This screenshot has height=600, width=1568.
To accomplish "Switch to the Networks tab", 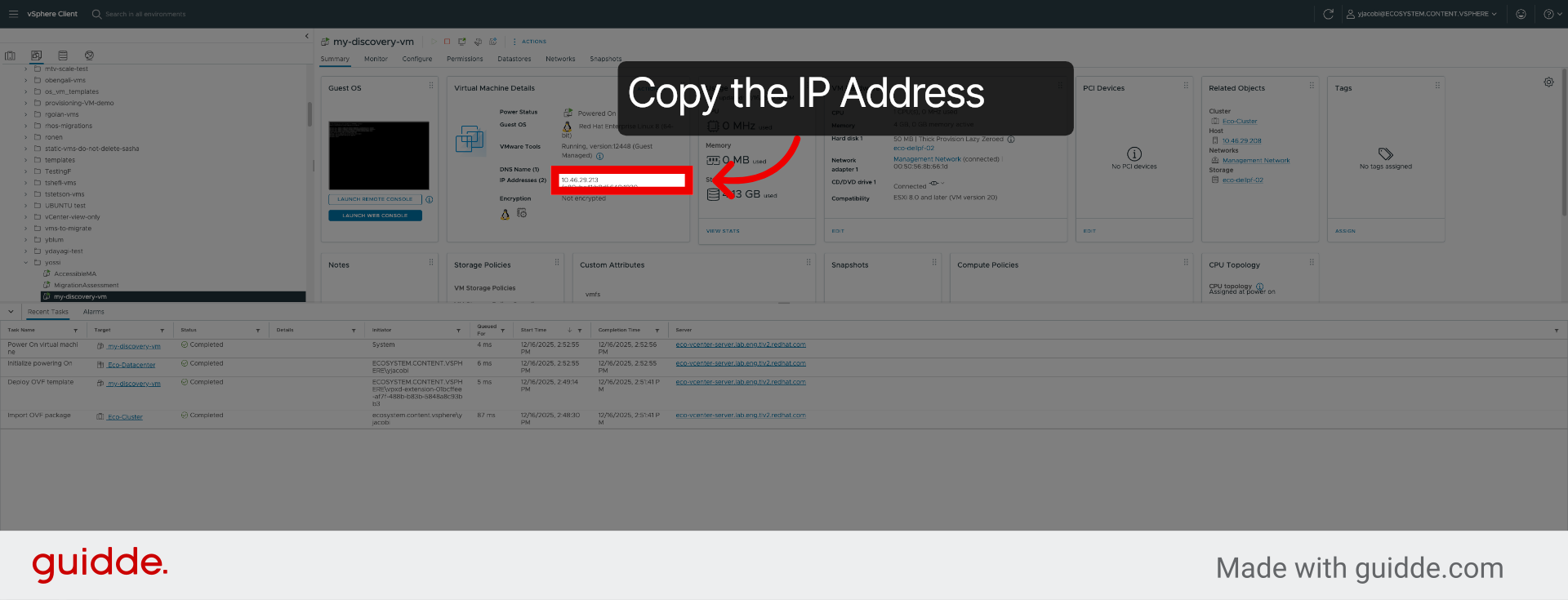I will click(560, 59).
